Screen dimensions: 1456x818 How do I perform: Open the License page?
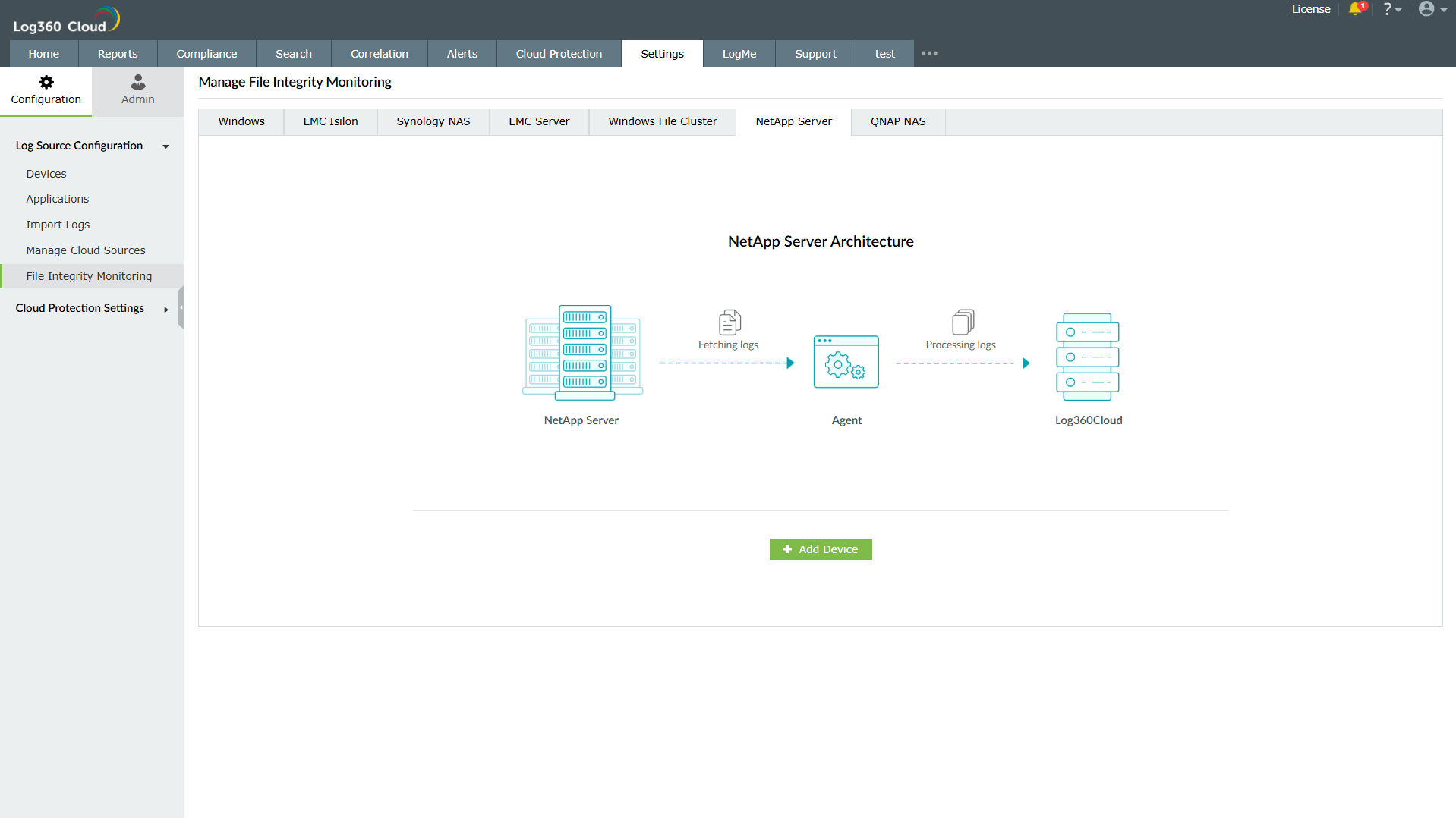1311,9
